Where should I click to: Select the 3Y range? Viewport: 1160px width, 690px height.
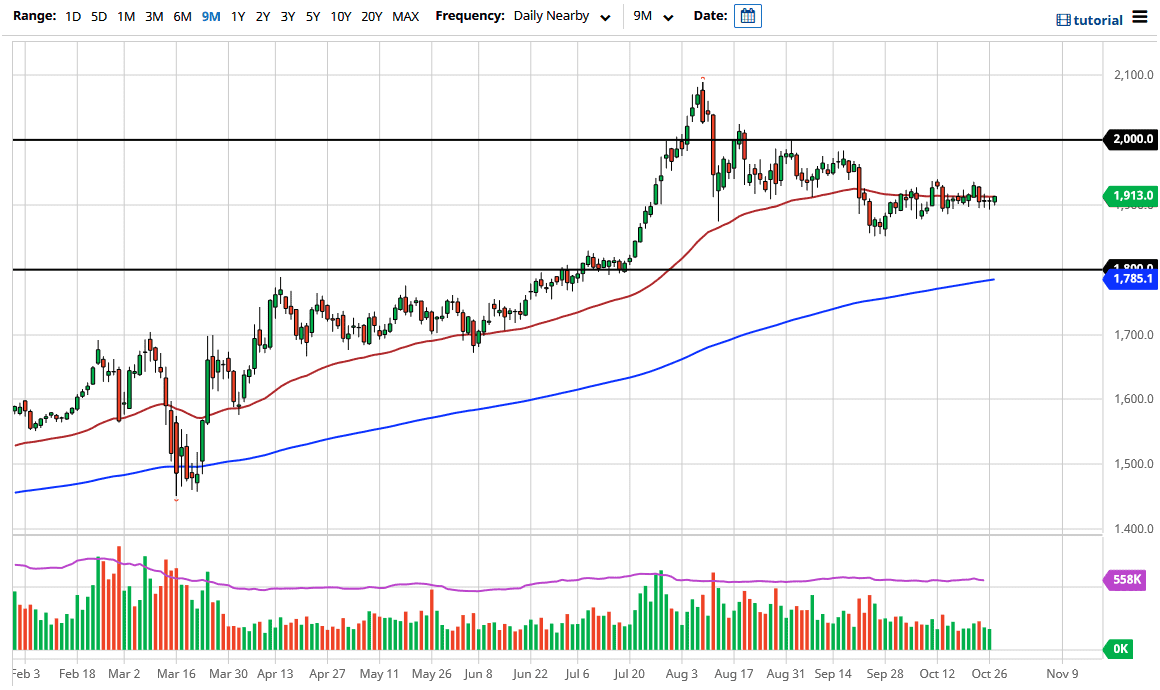click(x=288, y=16)
